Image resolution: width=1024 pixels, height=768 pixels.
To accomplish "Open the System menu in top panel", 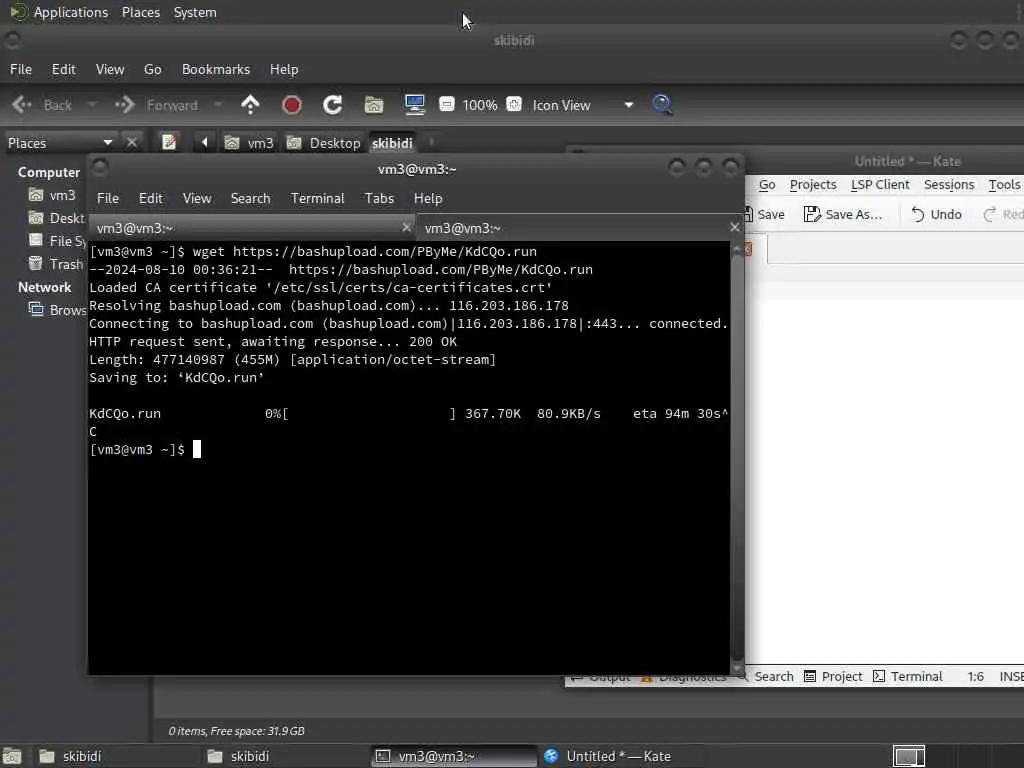I will point(195,12).
